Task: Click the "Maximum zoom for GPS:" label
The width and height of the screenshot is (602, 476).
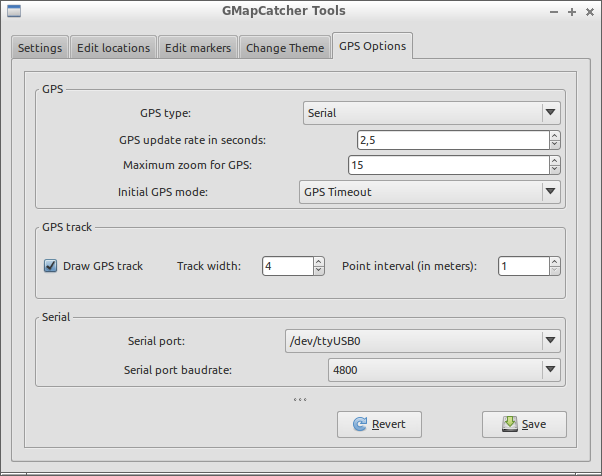Action: coord(187,165)
